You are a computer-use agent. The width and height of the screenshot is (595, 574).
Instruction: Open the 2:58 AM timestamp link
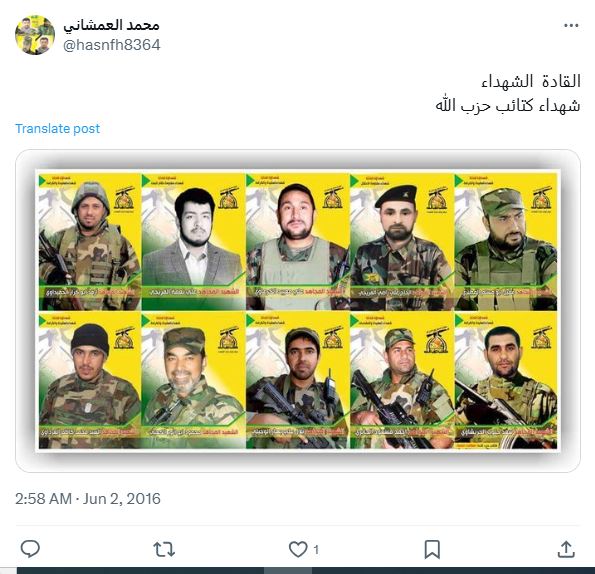coord(43,499)
